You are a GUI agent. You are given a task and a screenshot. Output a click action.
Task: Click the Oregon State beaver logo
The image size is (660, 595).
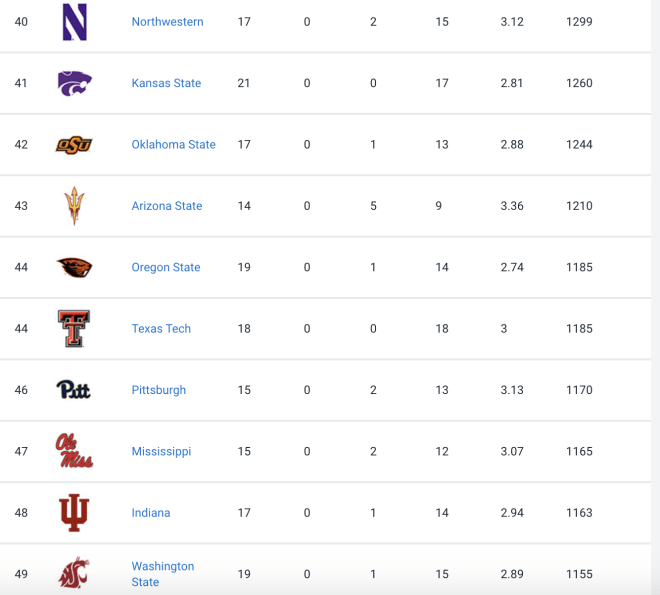click(x=74, y=268)
